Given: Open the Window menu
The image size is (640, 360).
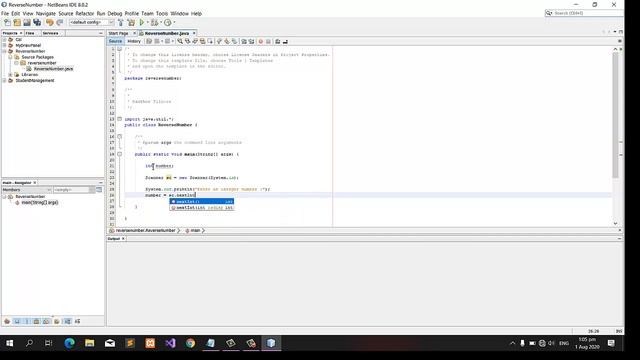Looking at the screenshot, I should (180, 13).
